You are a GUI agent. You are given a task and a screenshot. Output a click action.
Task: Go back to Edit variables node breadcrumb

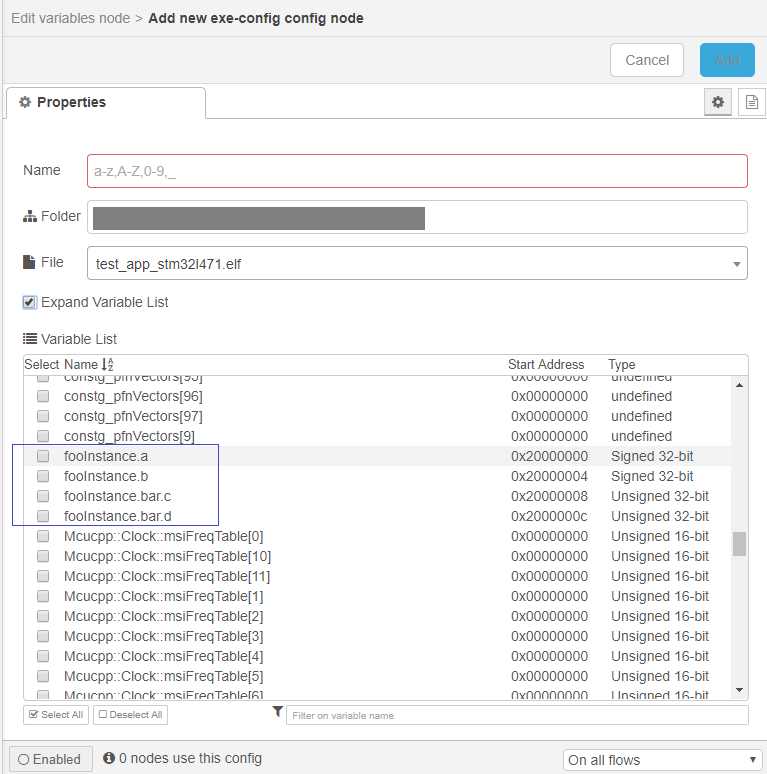[x=71, y=18]
